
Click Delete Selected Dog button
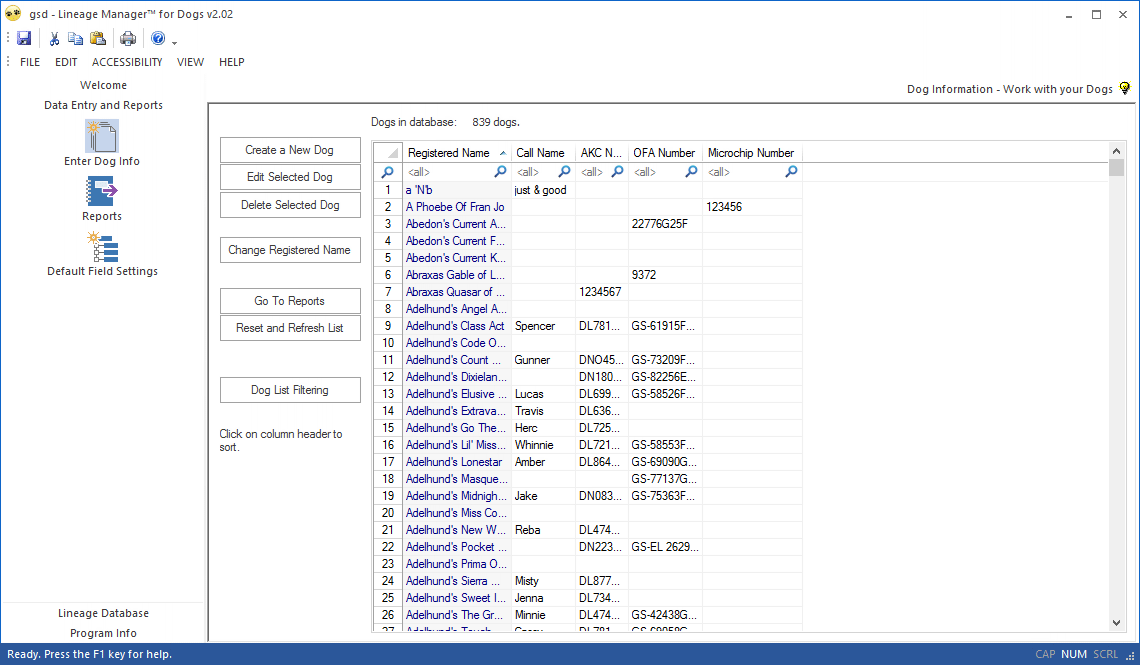(x=290, y=205)
